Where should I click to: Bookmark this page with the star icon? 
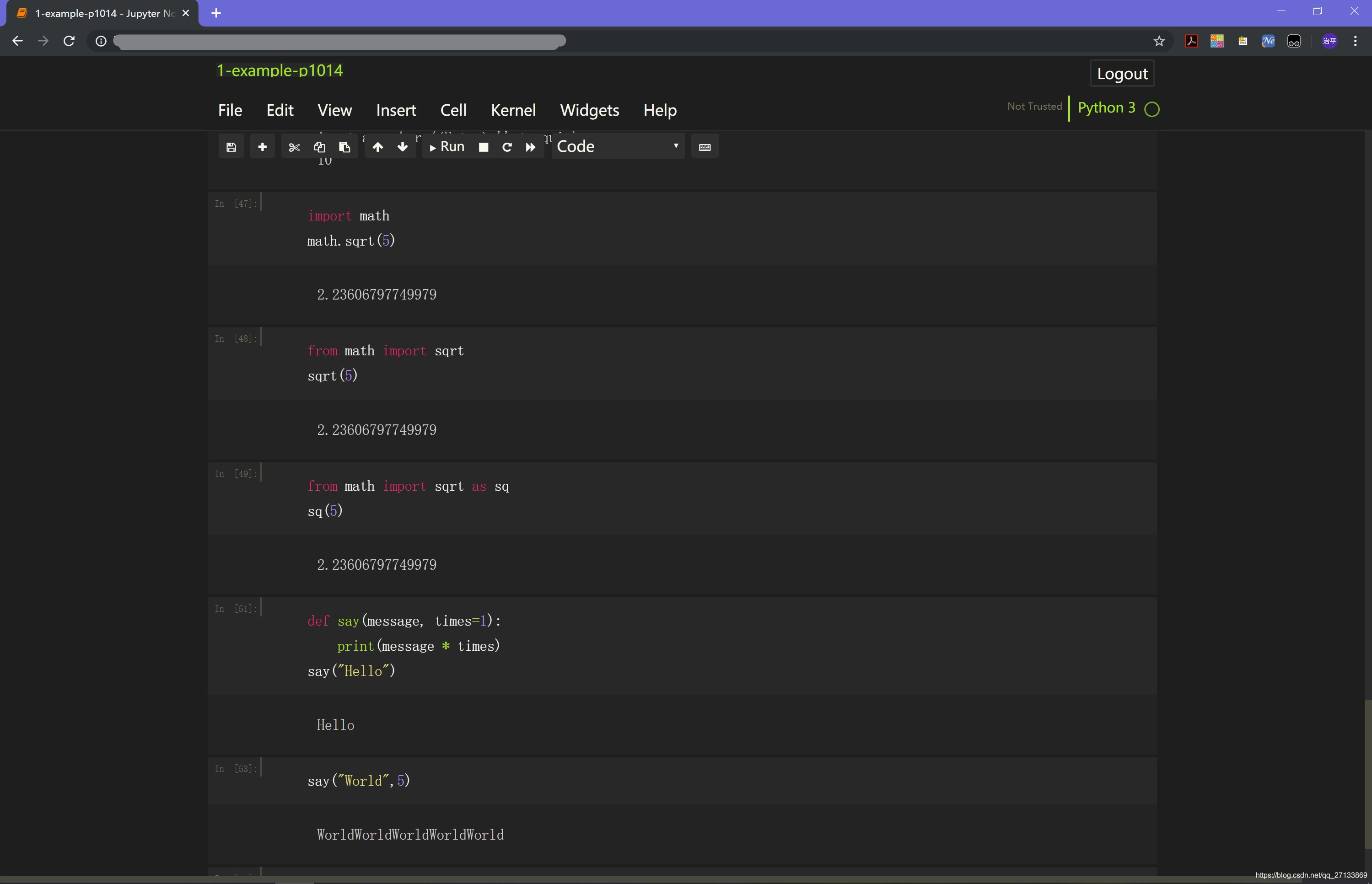1159,41
